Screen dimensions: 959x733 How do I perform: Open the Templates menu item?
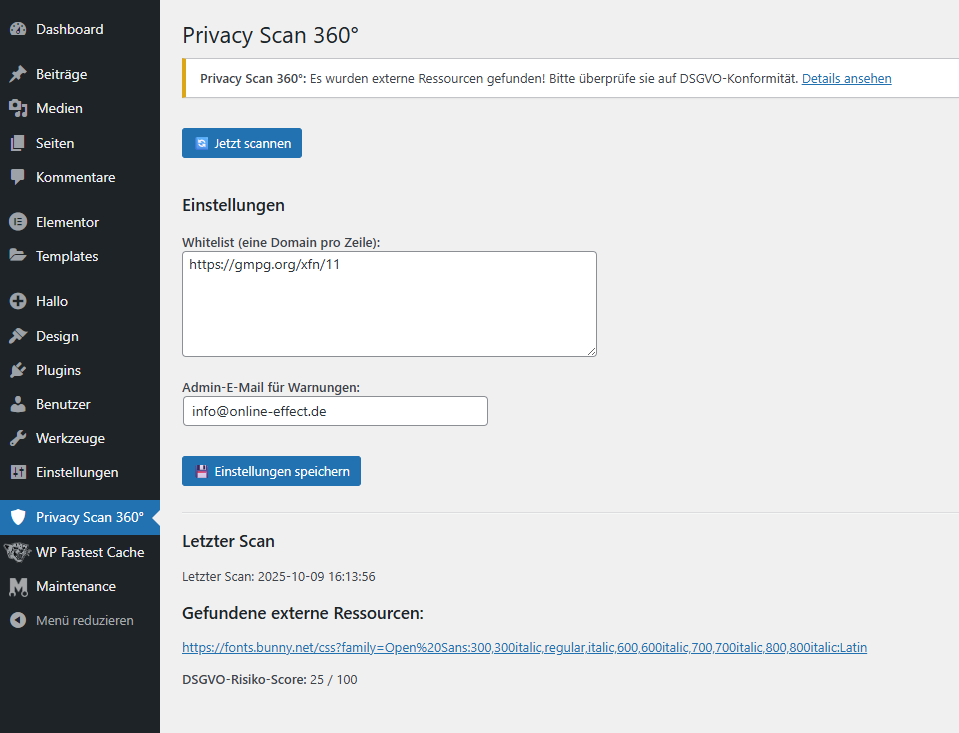pyautogui.click(x=67, y=256)
